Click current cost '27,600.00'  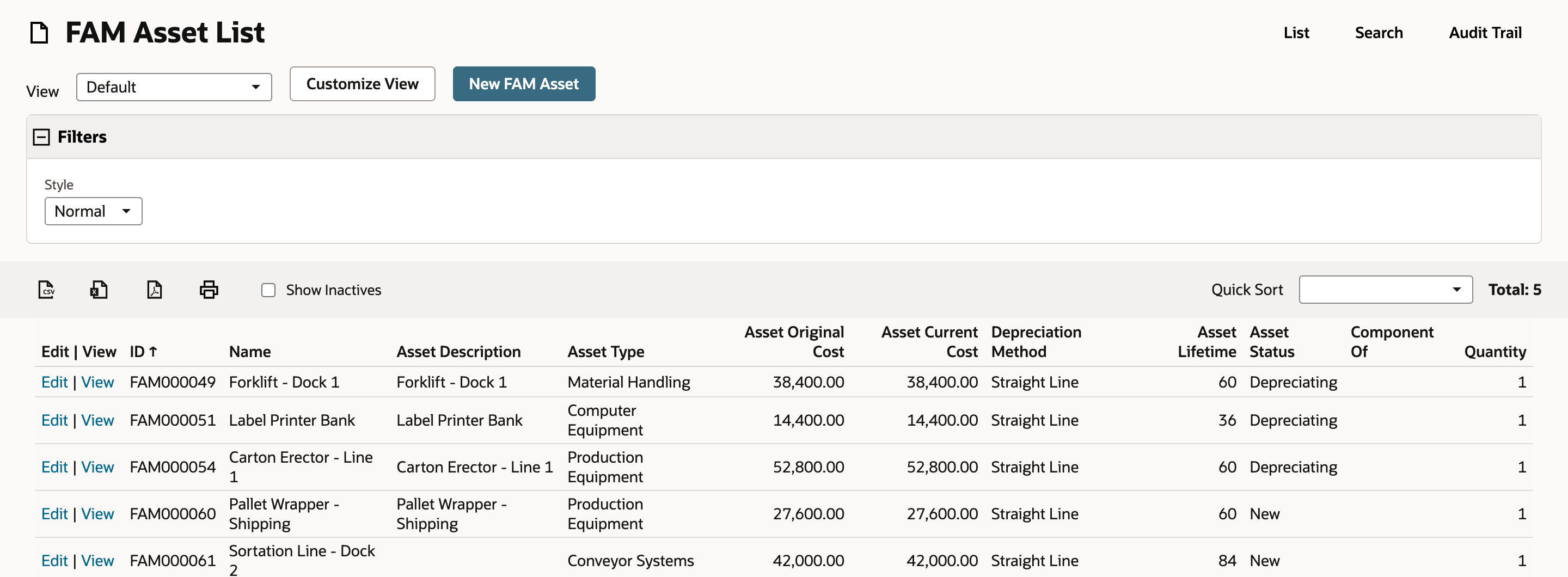(942, 514)
